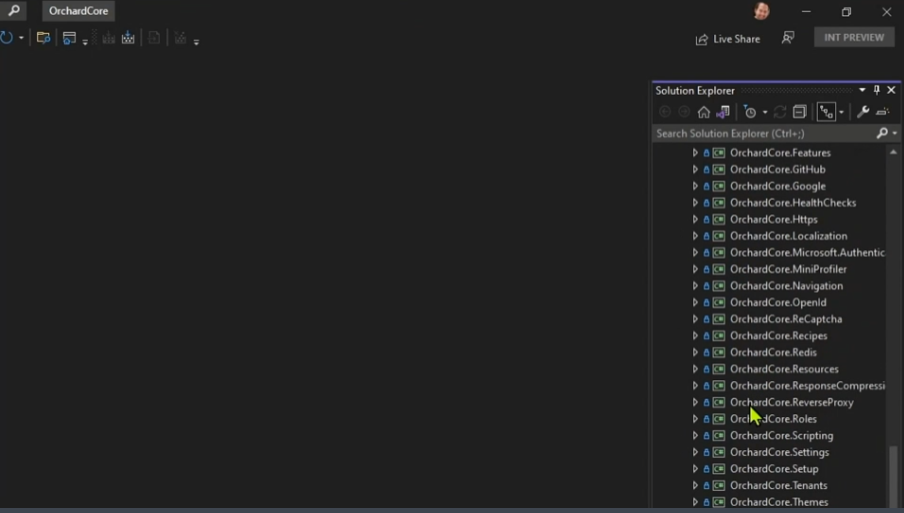Click the browser window home toolbar icon

[69, 38]
